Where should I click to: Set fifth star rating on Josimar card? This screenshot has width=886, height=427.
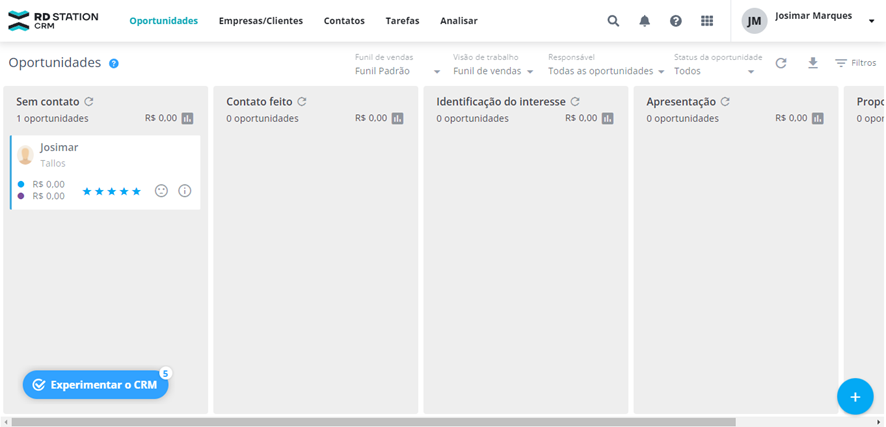tap(136, 191)
